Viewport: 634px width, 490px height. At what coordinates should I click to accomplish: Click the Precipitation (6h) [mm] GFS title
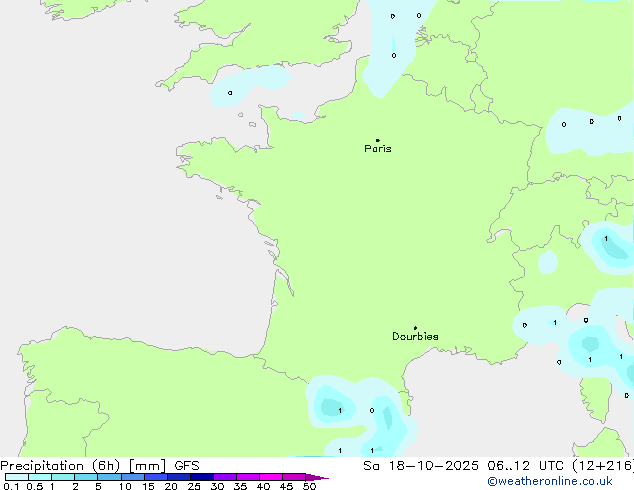coord(100,466)
